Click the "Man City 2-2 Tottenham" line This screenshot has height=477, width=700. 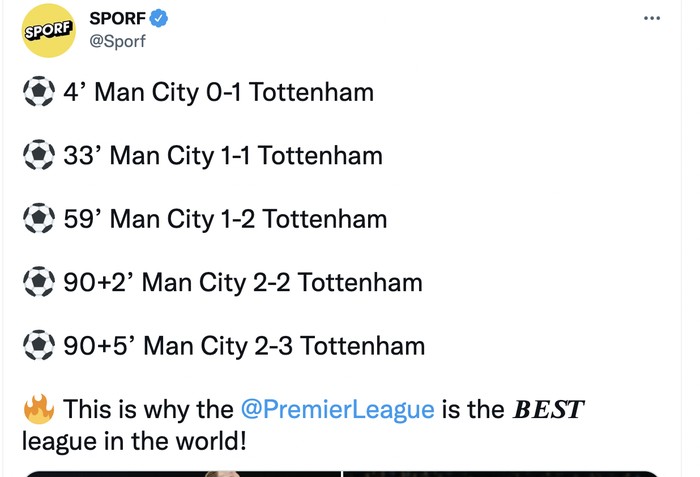point(282,283)
